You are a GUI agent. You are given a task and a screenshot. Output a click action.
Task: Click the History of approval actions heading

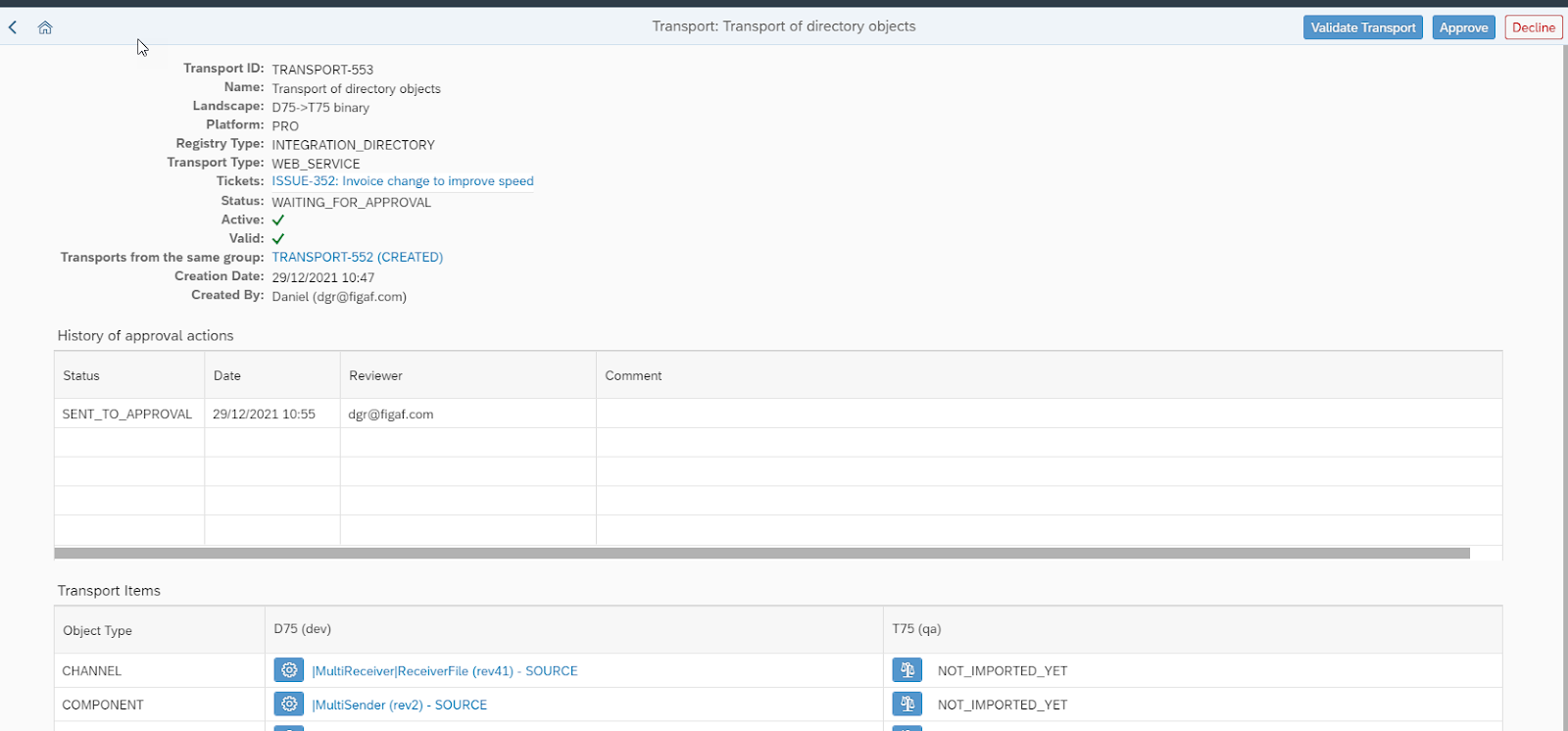(x=145, y=335)
